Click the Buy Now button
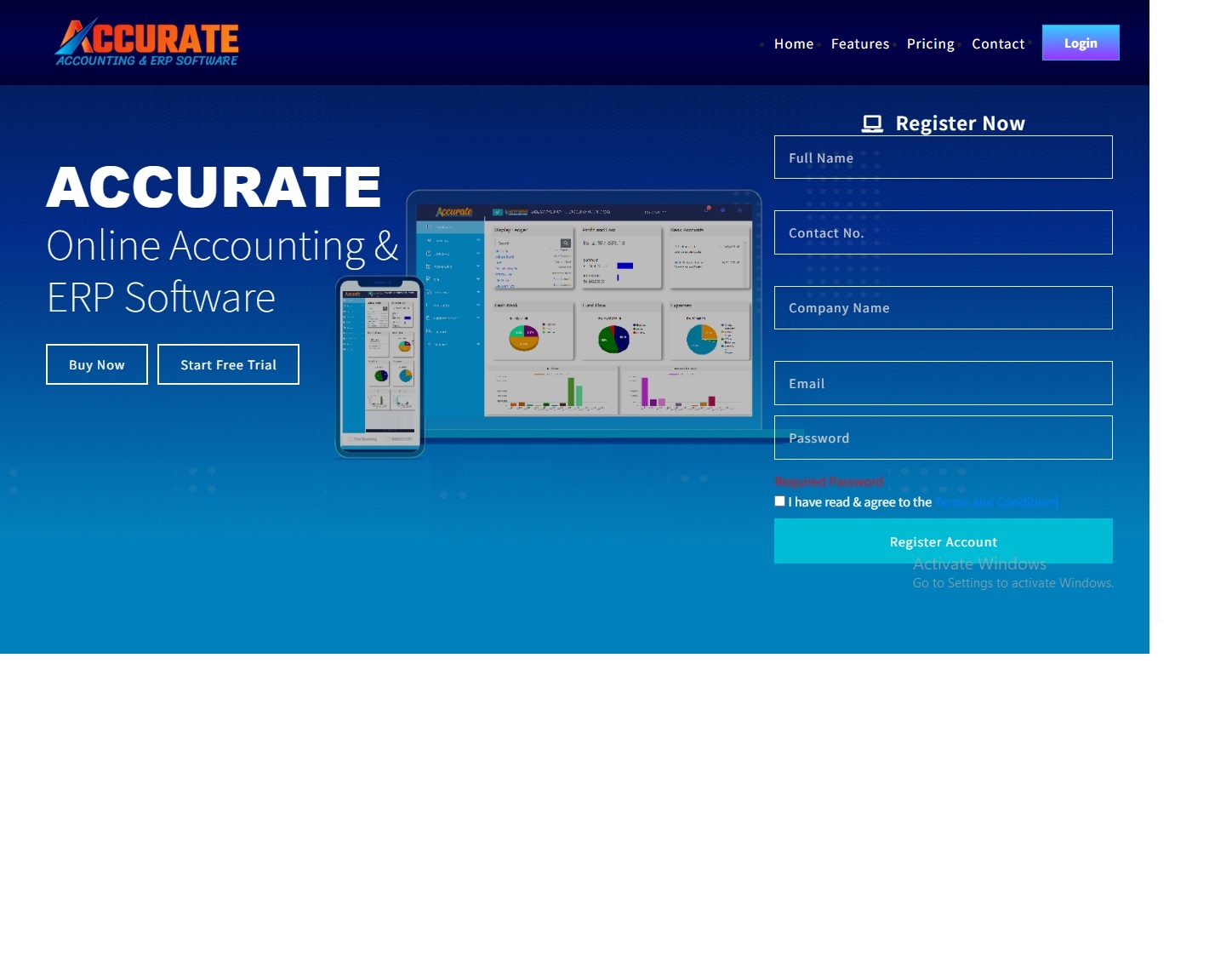Image resolution: width=1232 pixels, height=967 pixels. [97, 364]
